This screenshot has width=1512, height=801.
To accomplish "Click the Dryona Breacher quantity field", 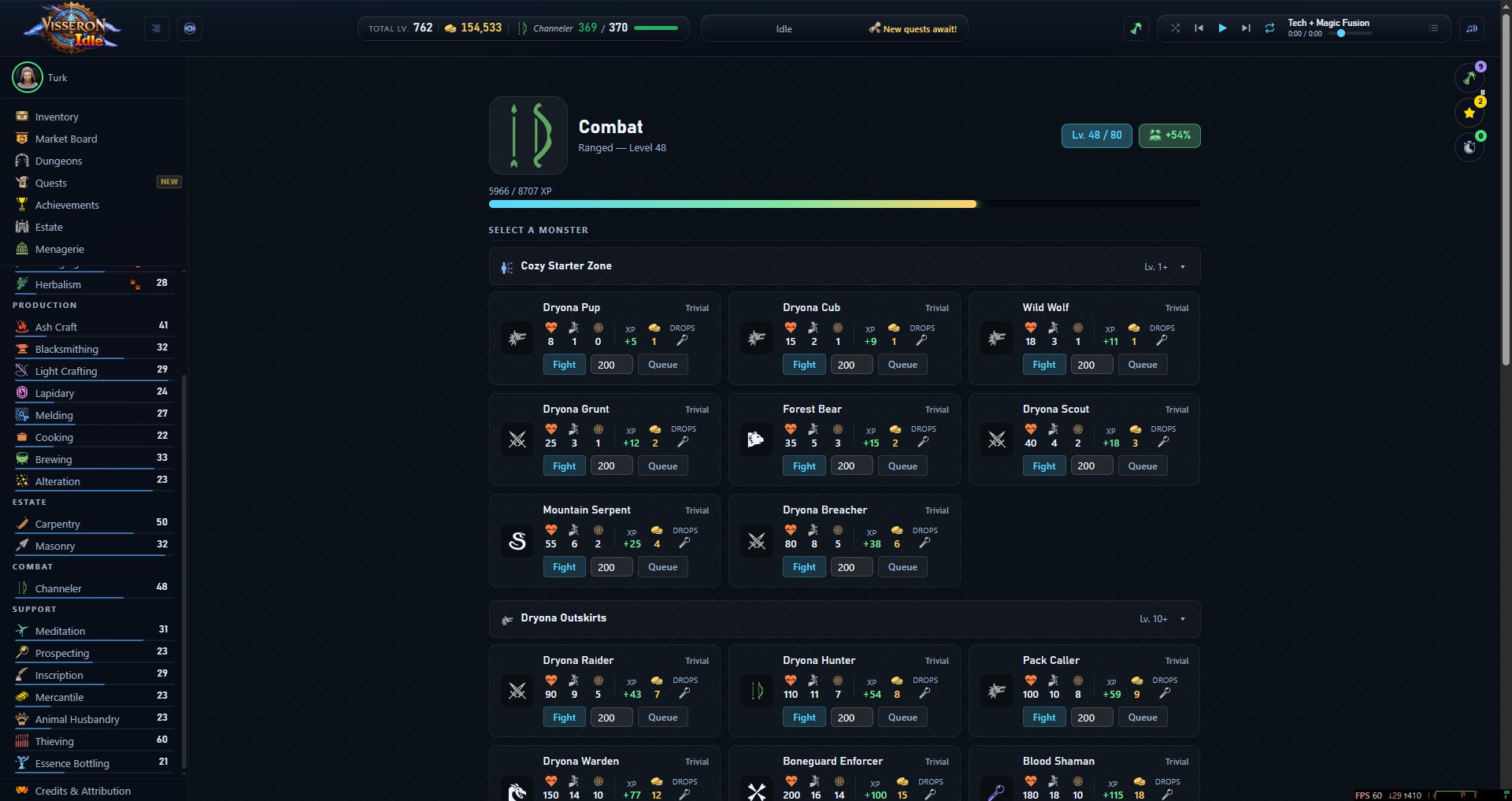I will [851, 567].
